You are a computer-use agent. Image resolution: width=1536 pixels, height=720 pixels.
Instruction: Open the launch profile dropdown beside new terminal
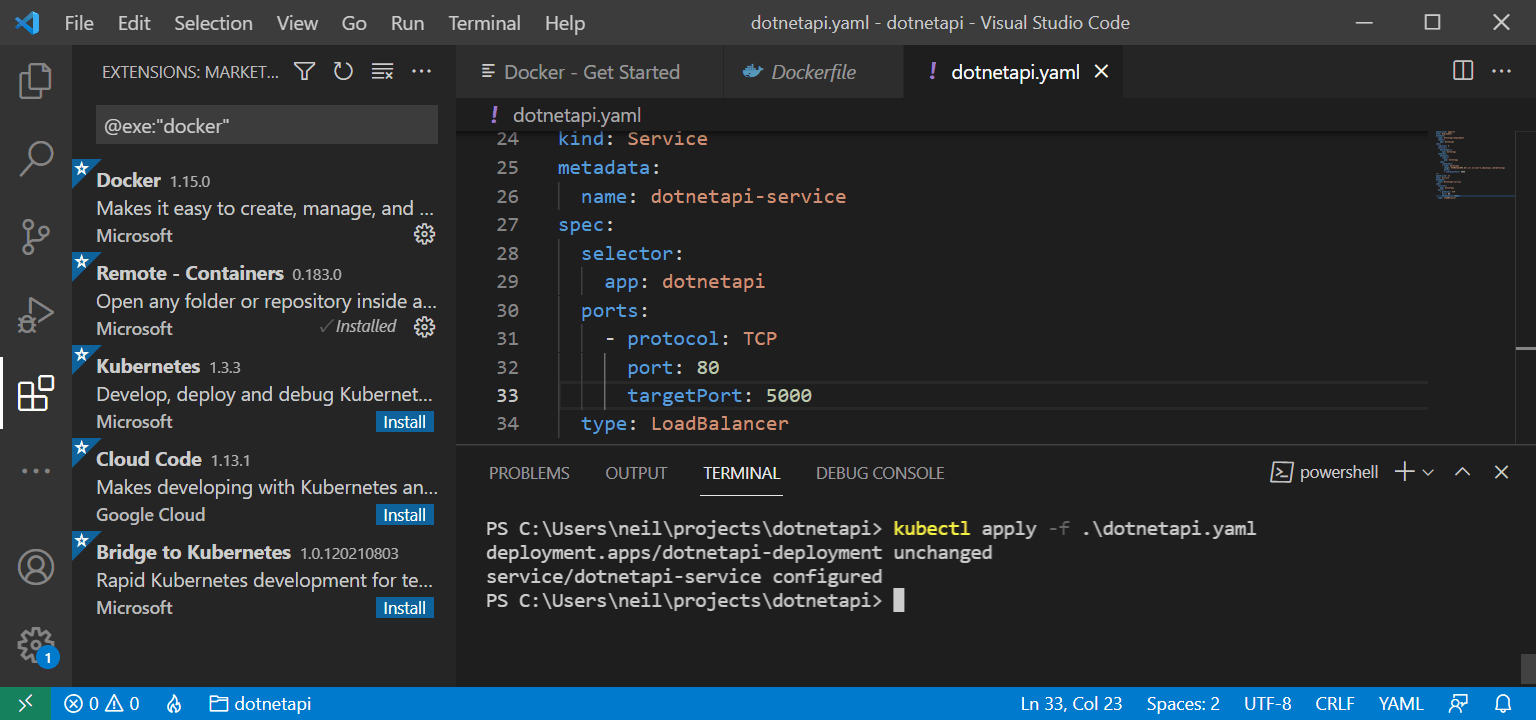[1428, 472]
